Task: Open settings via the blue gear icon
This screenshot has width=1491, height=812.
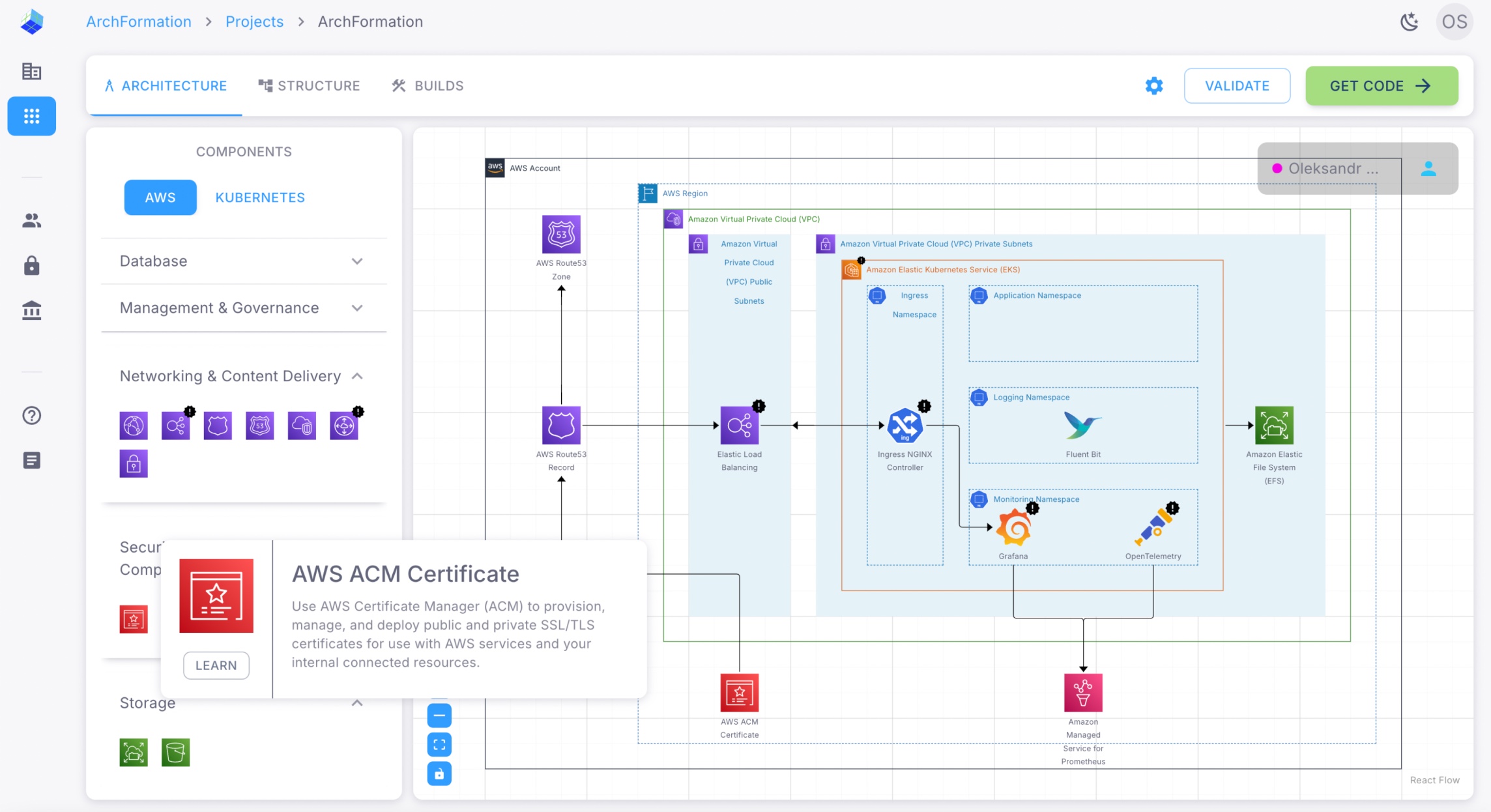Action: point(1153,86)
